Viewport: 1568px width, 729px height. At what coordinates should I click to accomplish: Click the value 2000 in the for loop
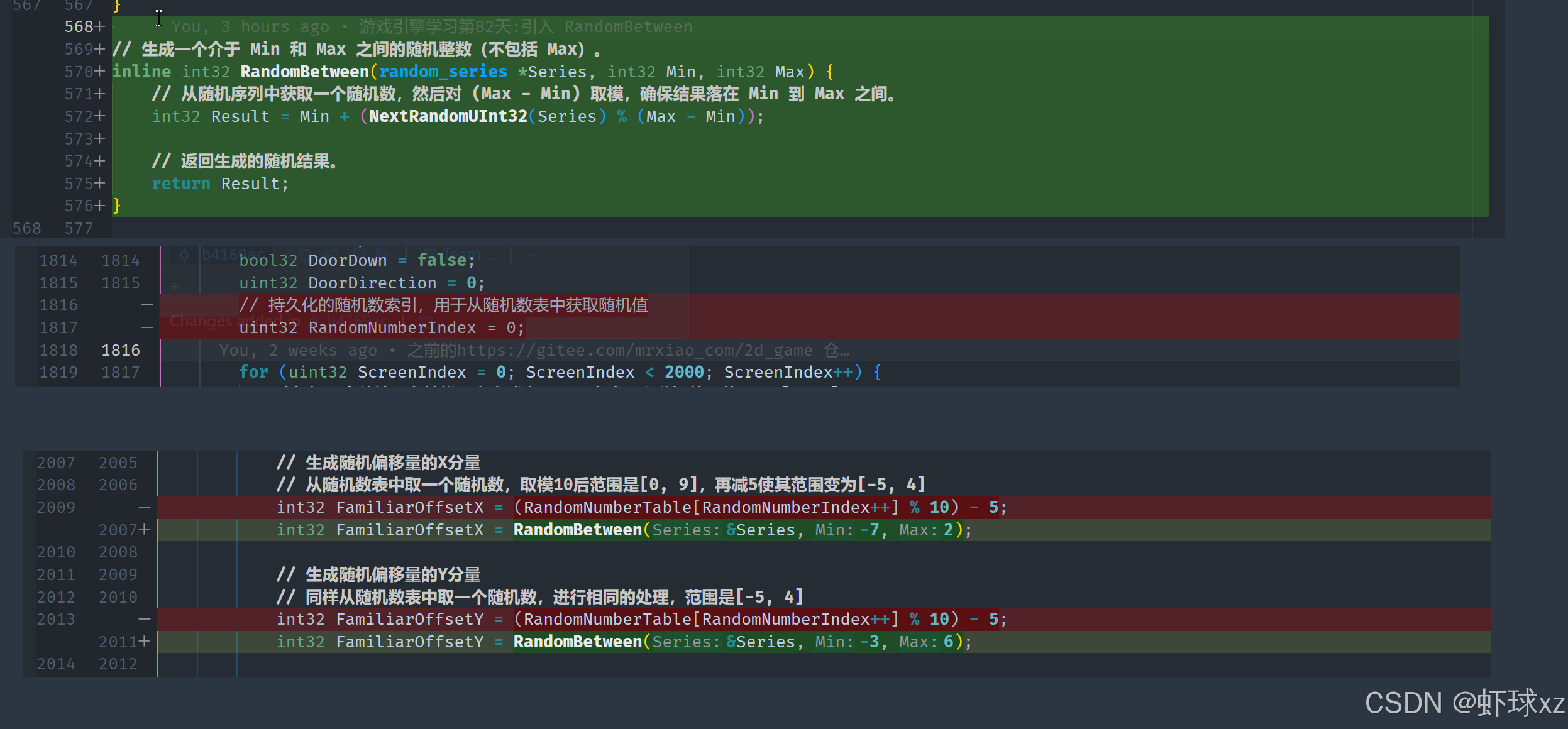pyautogui.click(x=684, y=372)
